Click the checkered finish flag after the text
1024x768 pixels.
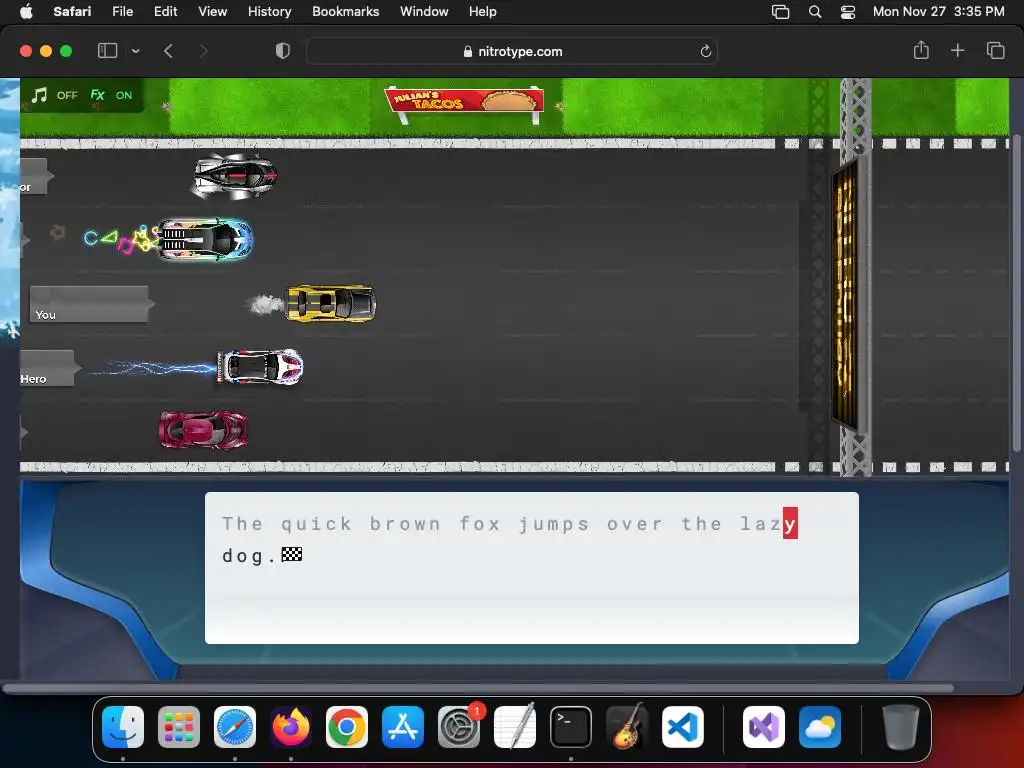pos(291,554)
